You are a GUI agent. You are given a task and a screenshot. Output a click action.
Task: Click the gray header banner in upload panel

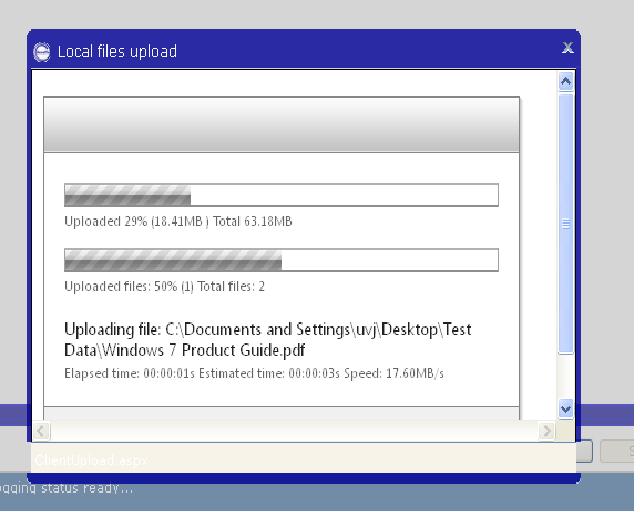(x=281, y=125)
